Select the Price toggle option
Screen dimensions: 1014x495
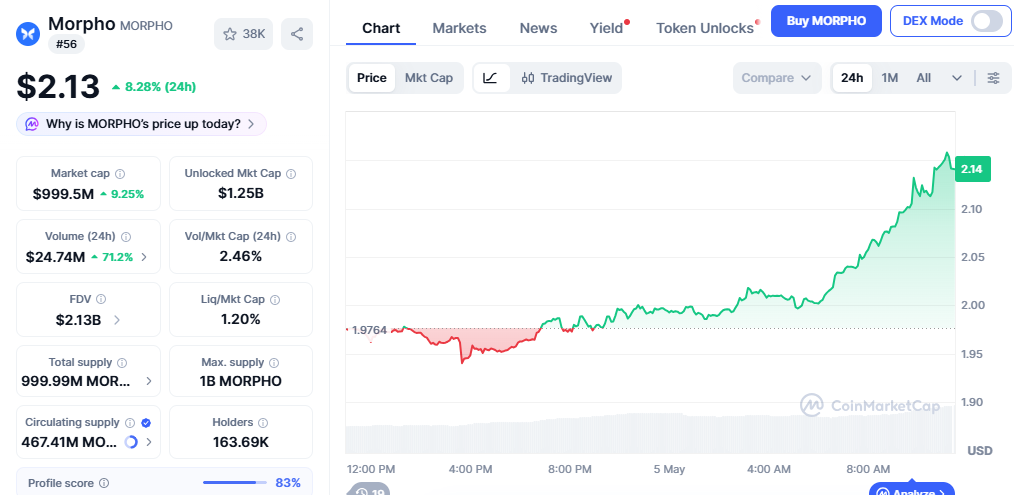tap(372, 78)
